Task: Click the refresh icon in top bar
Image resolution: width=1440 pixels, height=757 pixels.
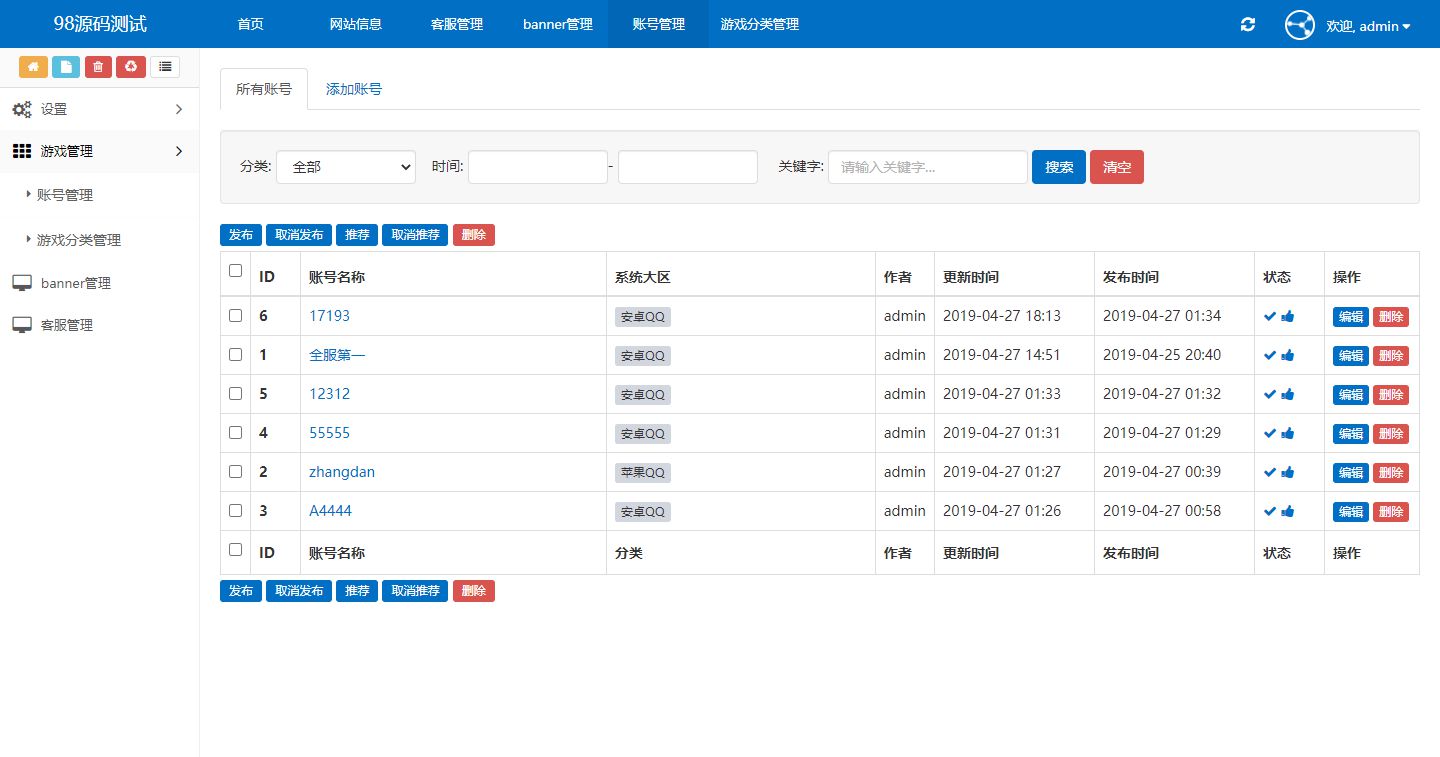Action: (1247, 25)
